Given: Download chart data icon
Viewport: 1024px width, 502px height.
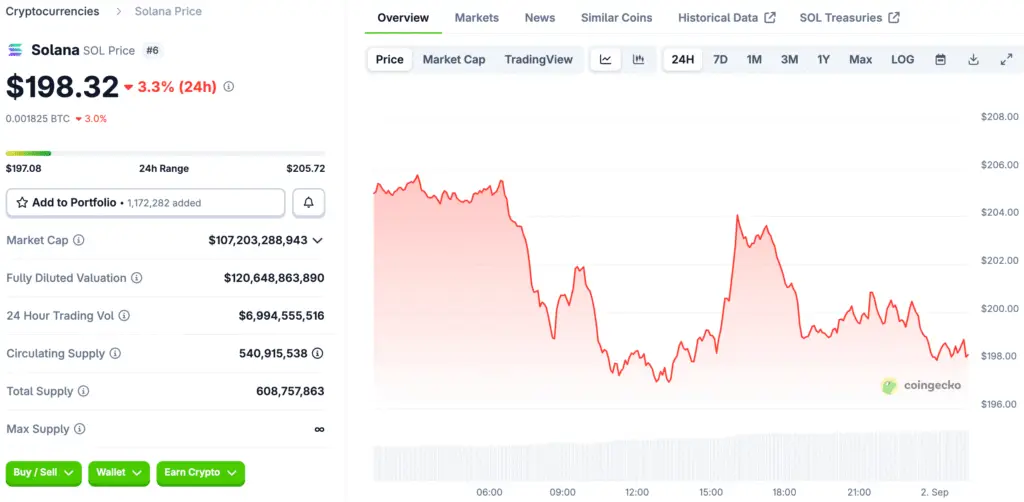Looking at the screenshot, I should tap(973, 60).
